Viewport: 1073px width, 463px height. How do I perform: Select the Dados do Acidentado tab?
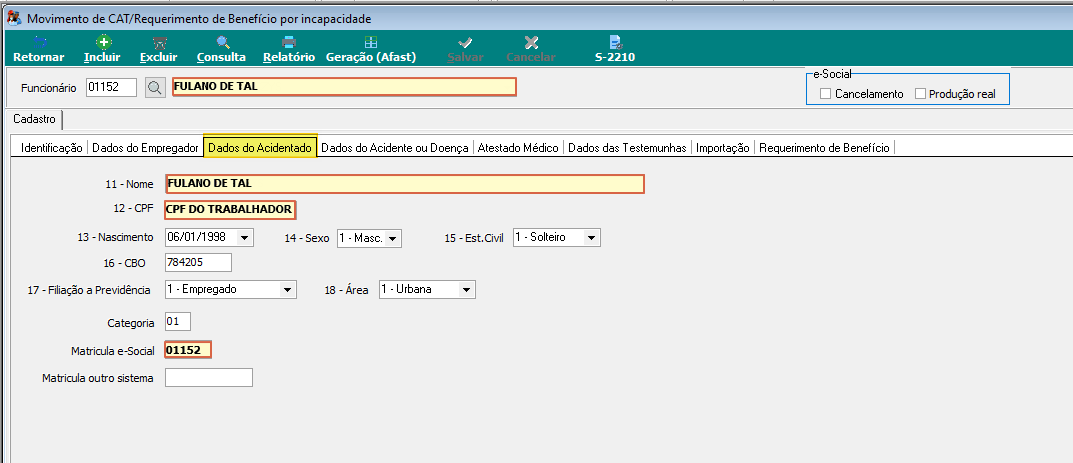260,147
